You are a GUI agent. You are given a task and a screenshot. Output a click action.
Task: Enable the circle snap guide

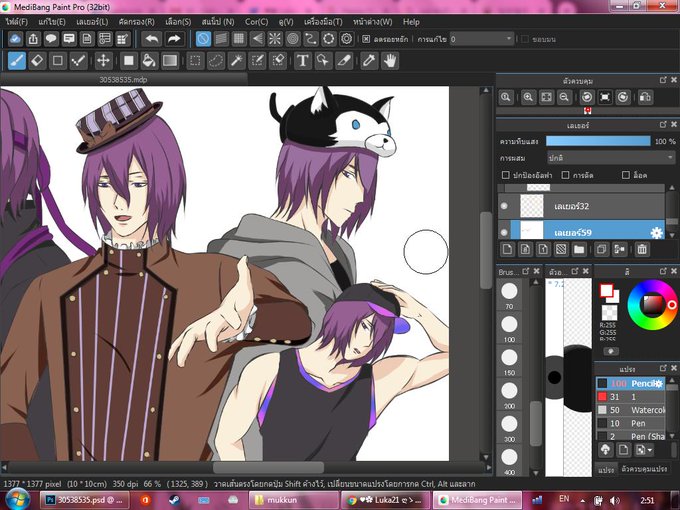[x=293, y=39]
